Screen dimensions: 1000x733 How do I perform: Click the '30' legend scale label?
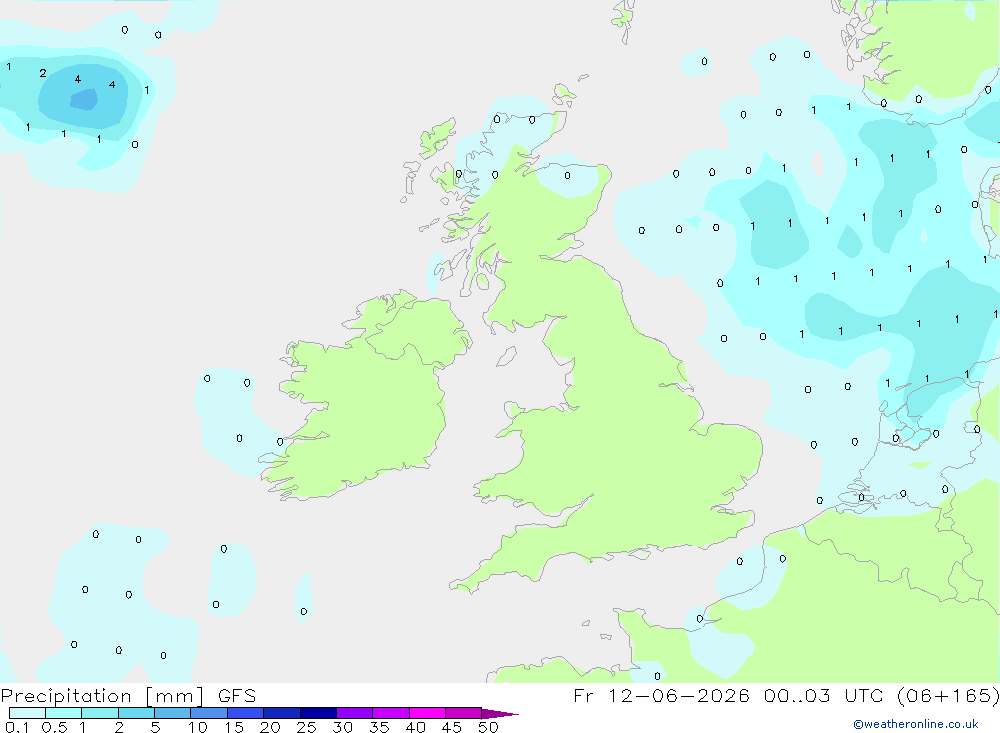342,727
